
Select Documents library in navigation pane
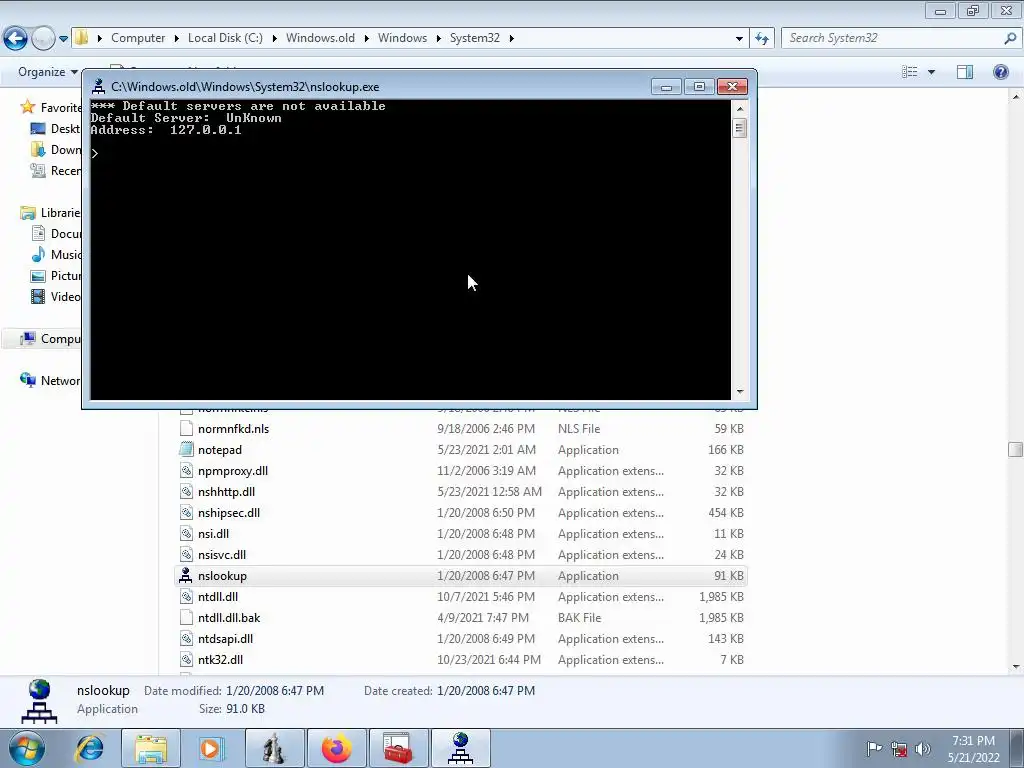56,233
